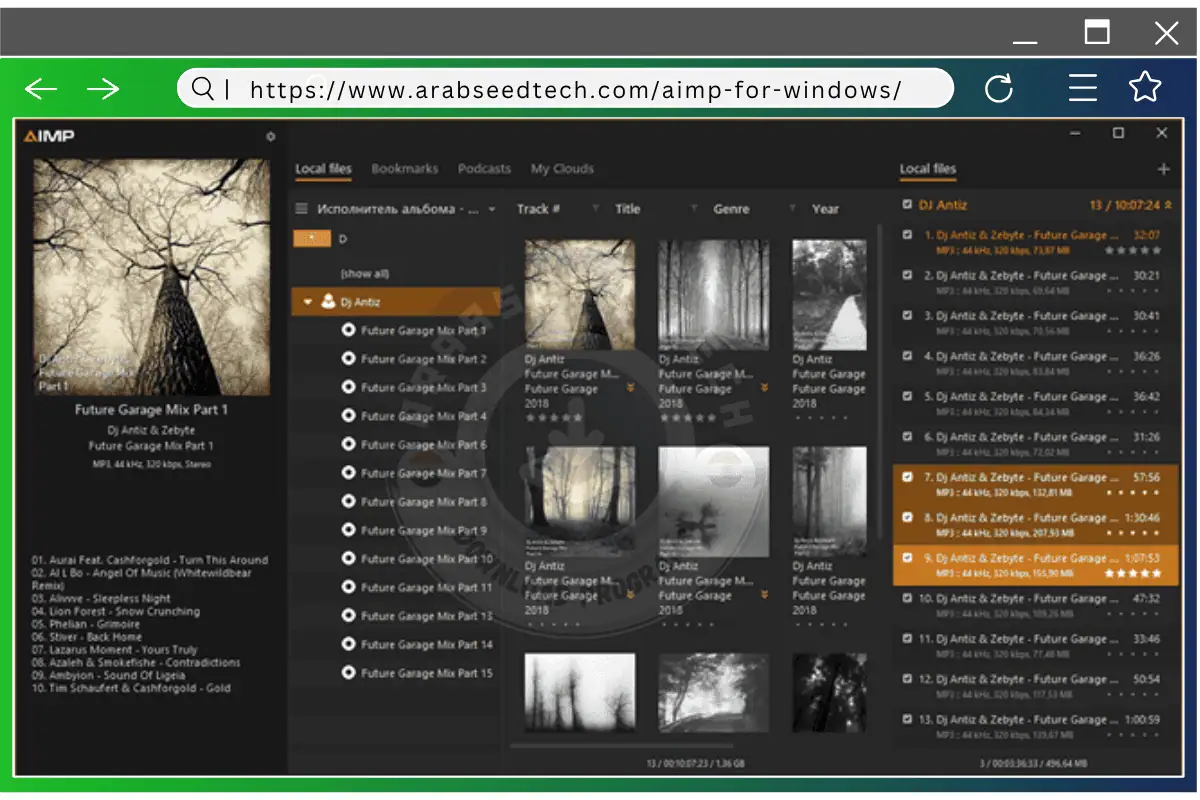The width and height of the screenshot is (1200, 800).
Task: Open AIMP settings gear icon
Action: click(x=270, y=137)
